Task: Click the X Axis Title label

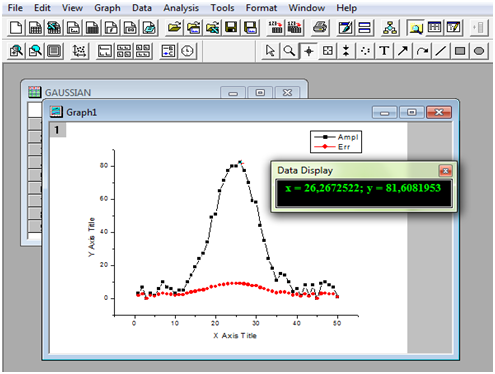Action: (235, 336)
